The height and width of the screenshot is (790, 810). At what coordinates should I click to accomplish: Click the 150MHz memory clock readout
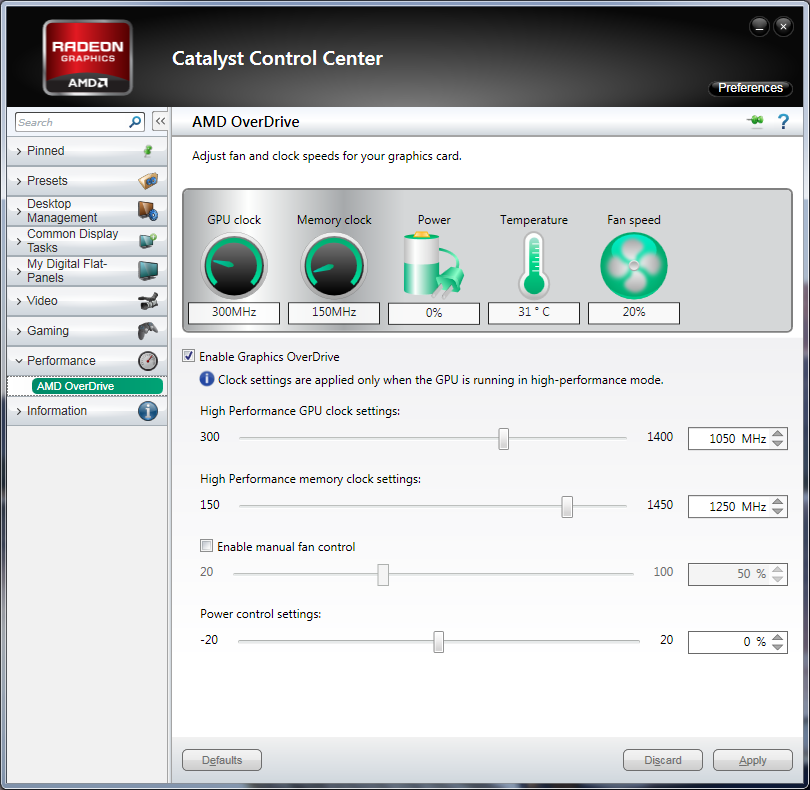coord(334,313)
